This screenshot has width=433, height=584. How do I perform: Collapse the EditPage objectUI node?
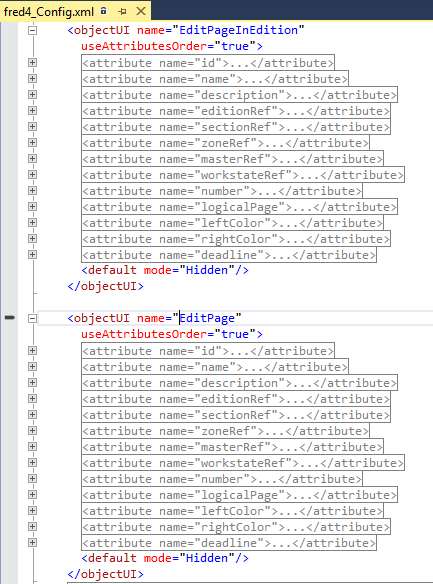(x=32, y=318)
